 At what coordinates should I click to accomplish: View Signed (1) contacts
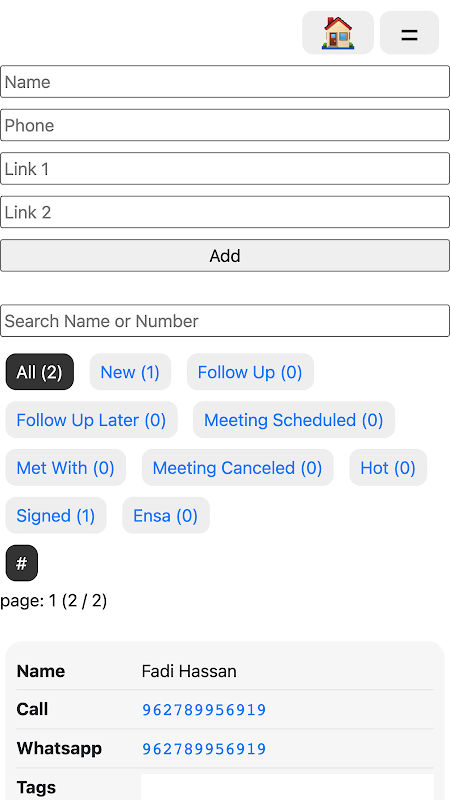(56, 516)
